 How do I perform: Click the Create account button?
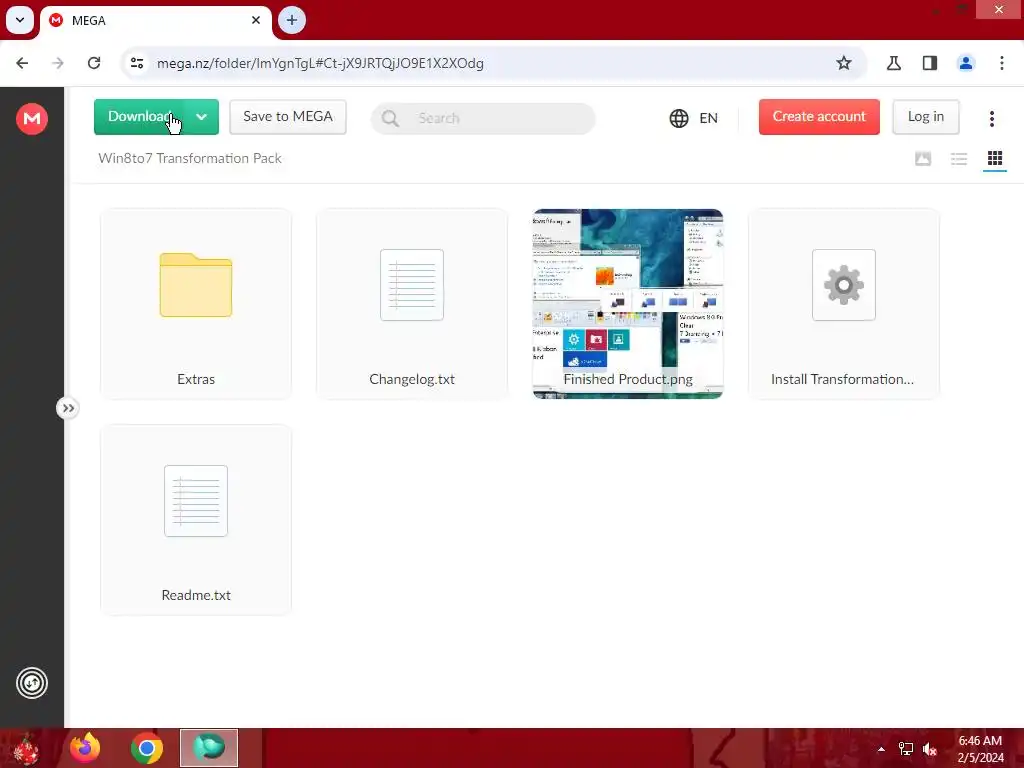click(819, 117)
